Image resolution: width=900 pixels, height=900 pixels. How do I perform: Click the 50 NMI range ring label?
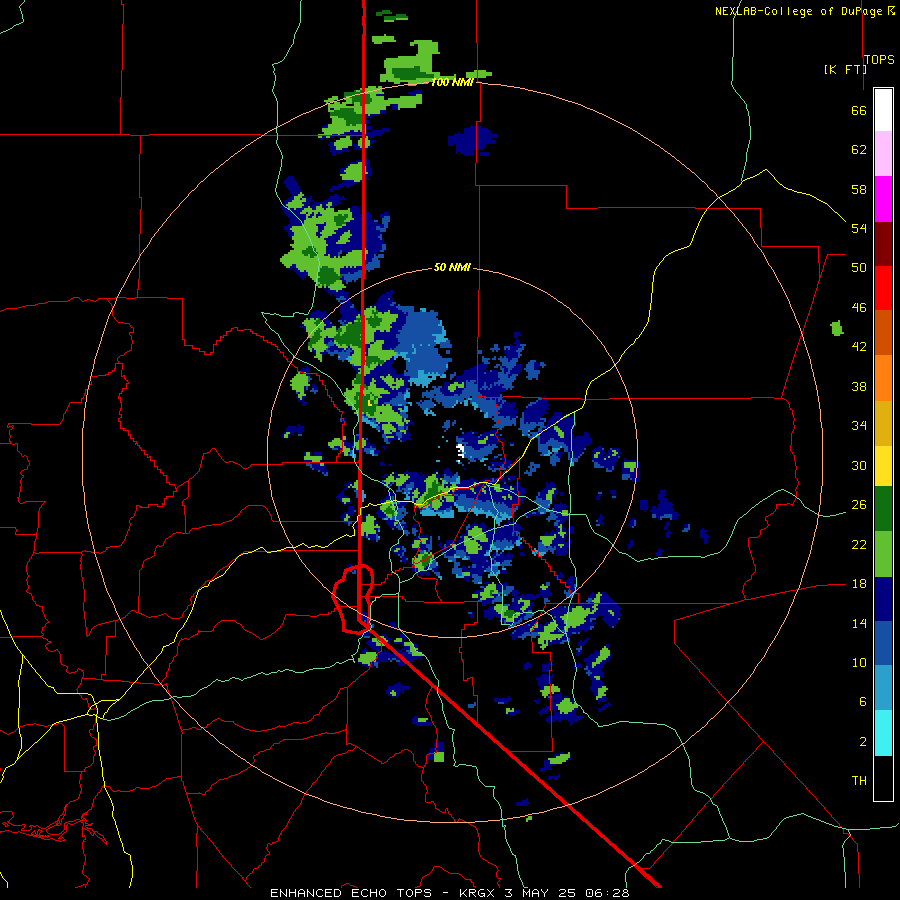452,267
